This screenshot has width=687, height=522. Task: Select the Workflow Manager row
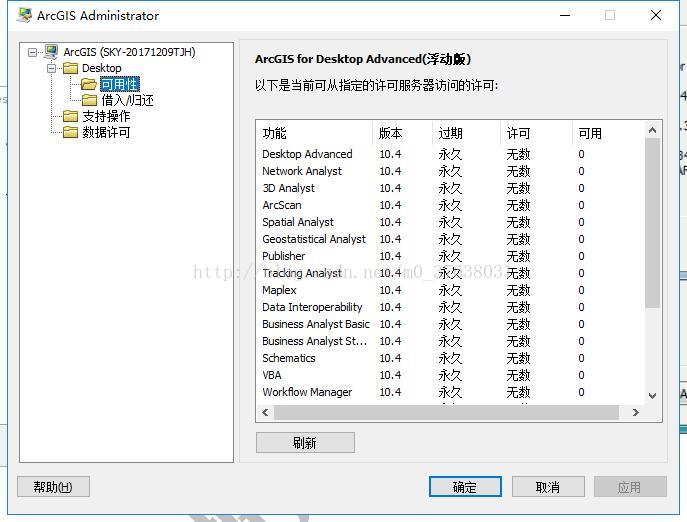450,392
